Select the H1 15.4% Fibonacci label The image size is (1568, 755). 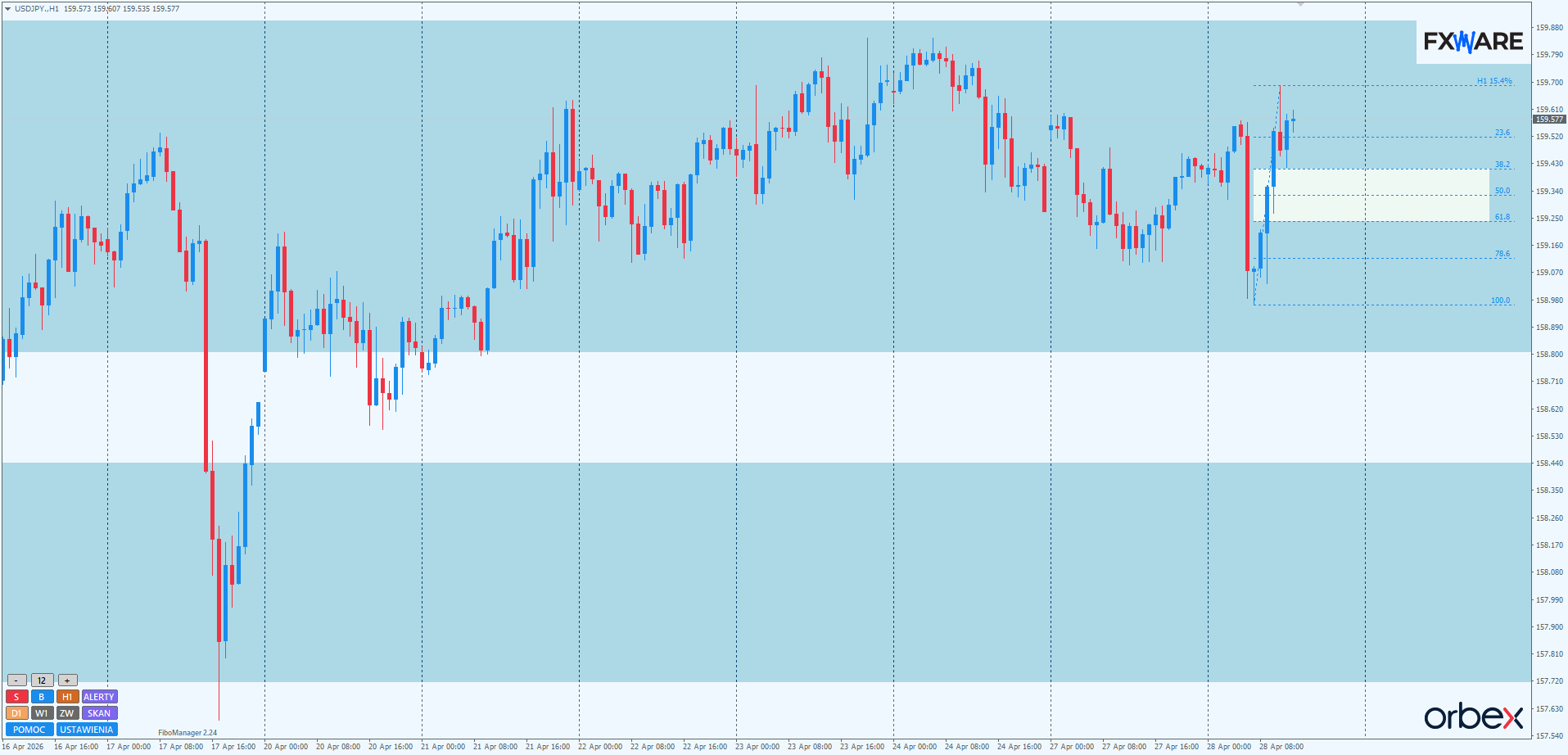click(x=1494, y=81)
